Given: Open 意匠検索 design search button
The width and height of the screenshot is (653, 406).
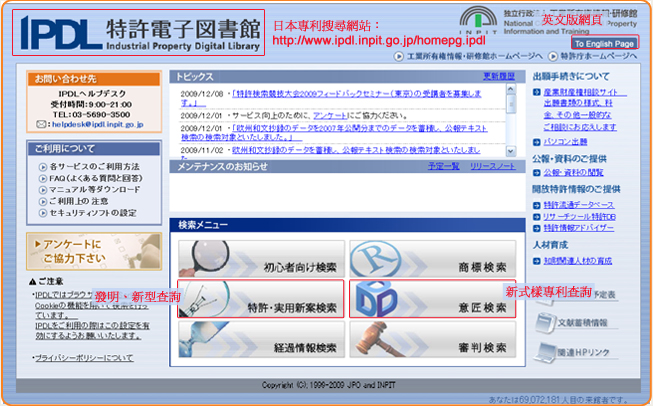Looking at the screenshot, I should pyautogui.click(x=432, y=299).
